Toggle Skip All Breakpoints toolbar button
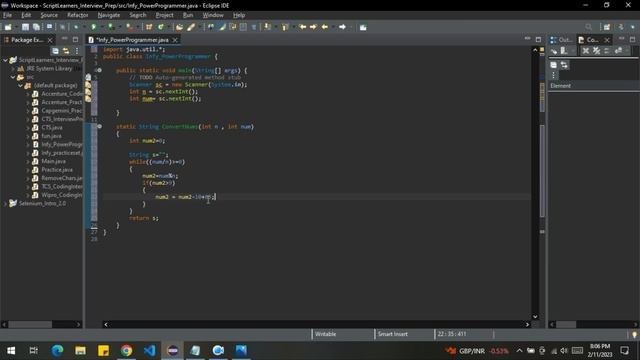 coord(62,27)
